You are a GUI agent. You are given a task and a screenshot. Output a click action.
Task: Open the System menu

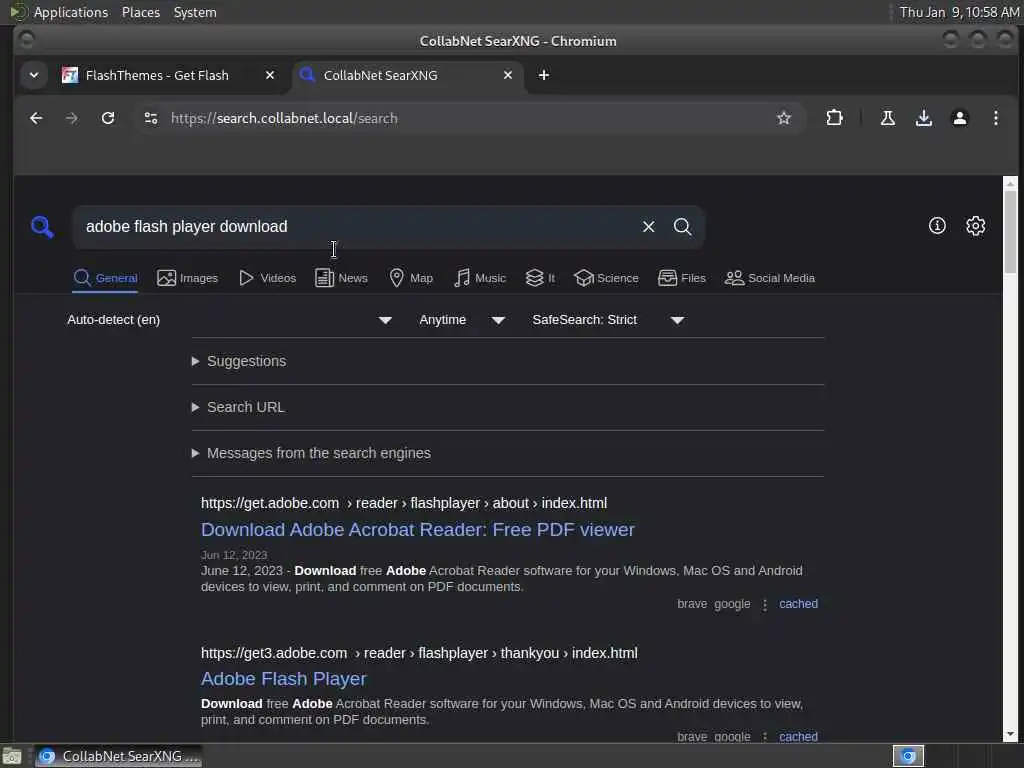click(x=195, y=12)
